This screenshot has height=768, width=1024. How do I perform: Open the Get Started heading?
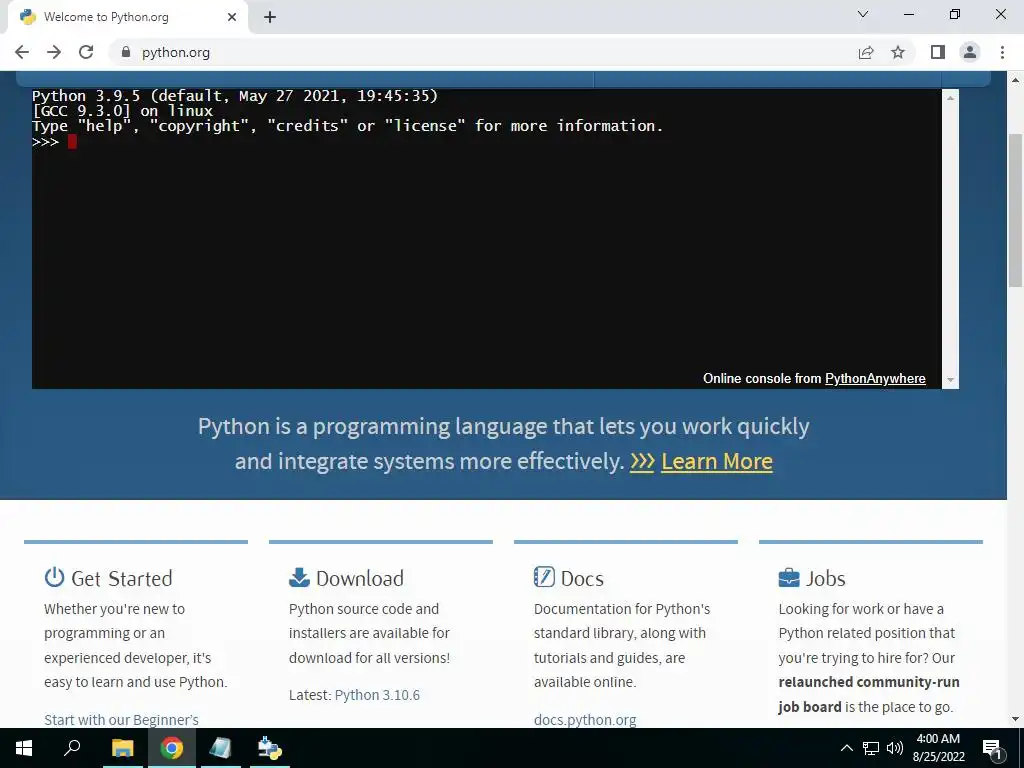[x=121, y=579]
